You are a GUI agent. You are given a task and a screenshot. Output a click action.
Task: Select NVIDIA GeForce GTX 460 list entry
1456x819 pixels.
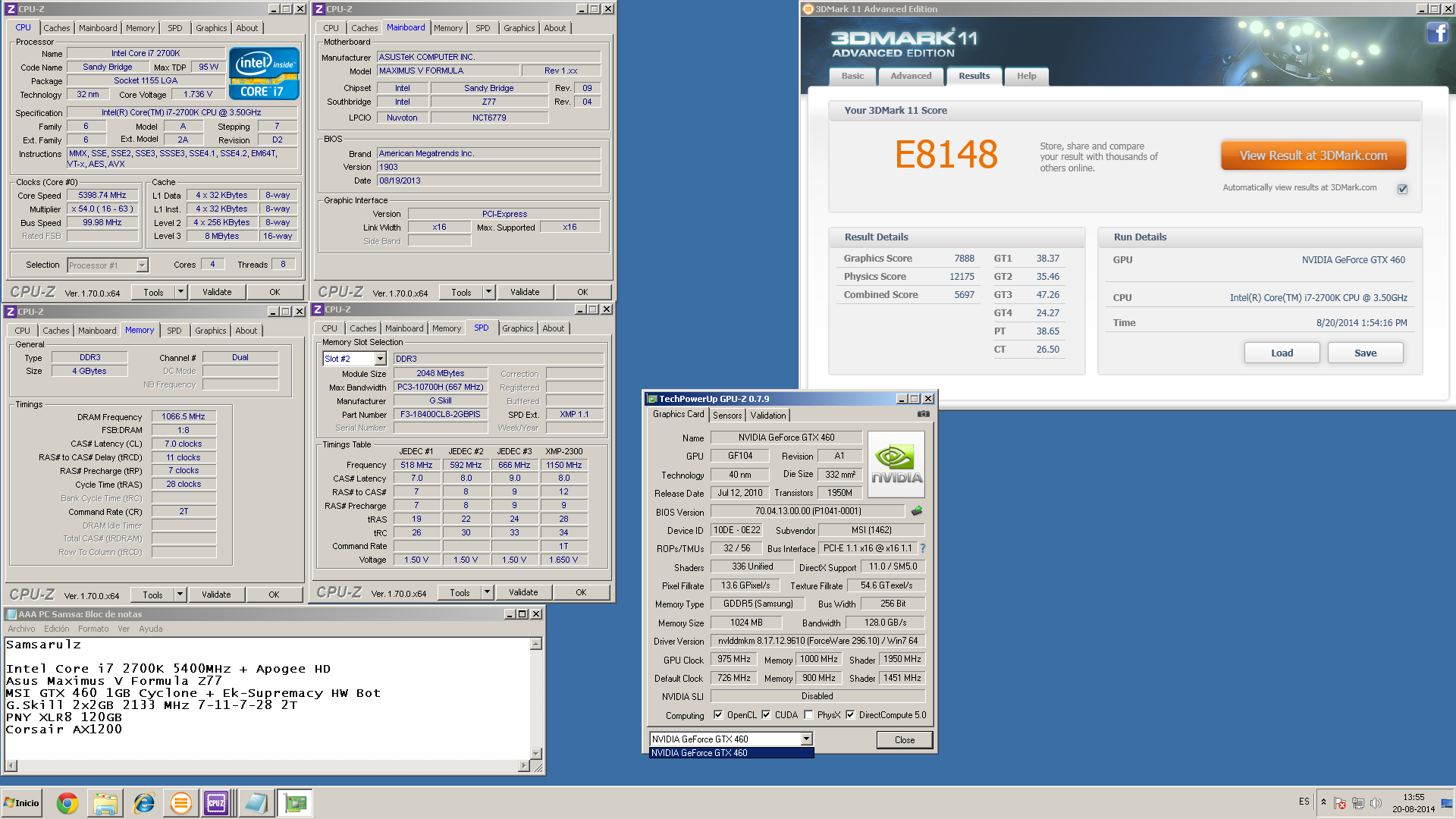pyautogui.click(x=731, y=753)
